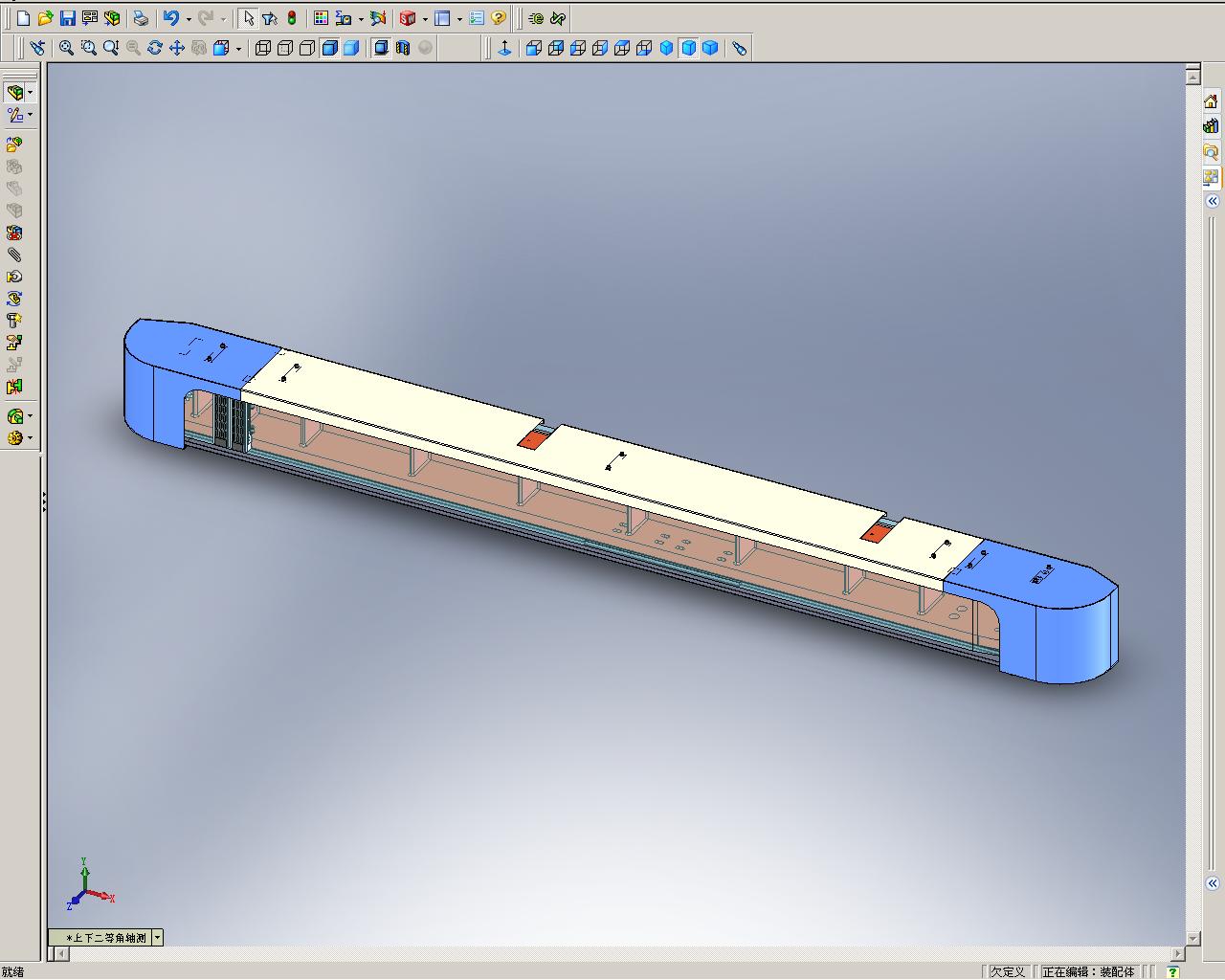Expand the dropdown next to sigma tool
Image resolution: width=1225 pixels, height=980 pixels.
(x=360, y=18)
